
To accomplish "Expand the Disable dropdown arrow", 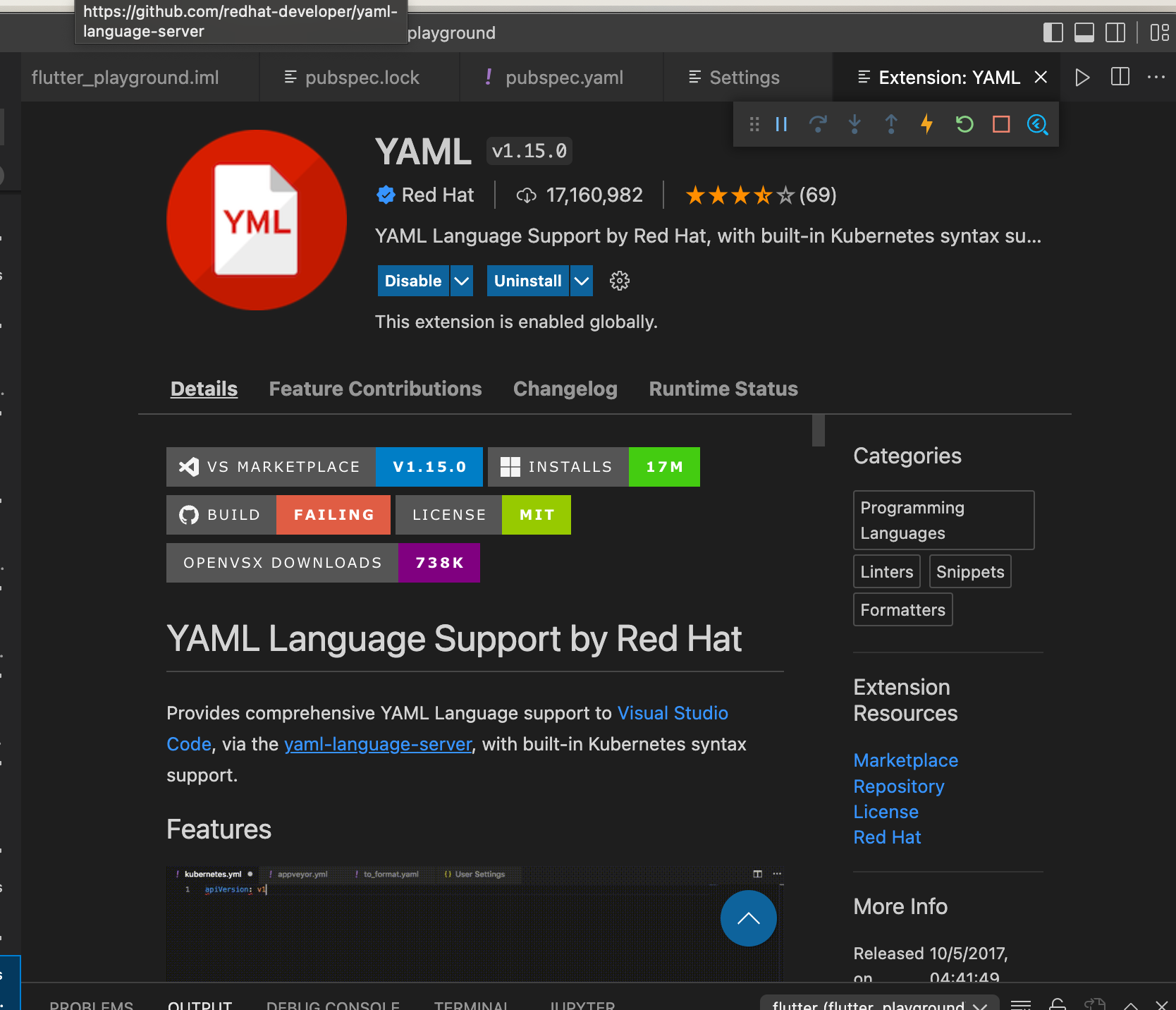I will click(461, 281).
